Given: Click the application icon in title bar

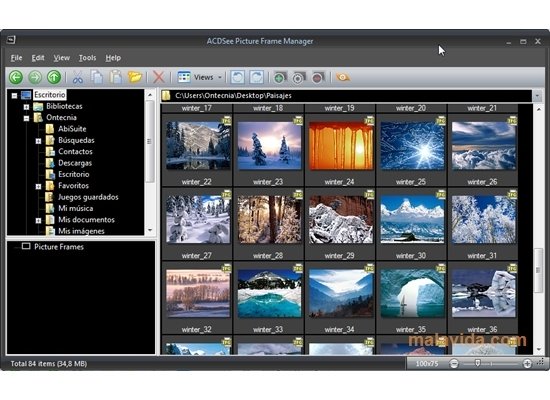Looking at the screenshot, I should pyautogui.click(x=11, y=40).
